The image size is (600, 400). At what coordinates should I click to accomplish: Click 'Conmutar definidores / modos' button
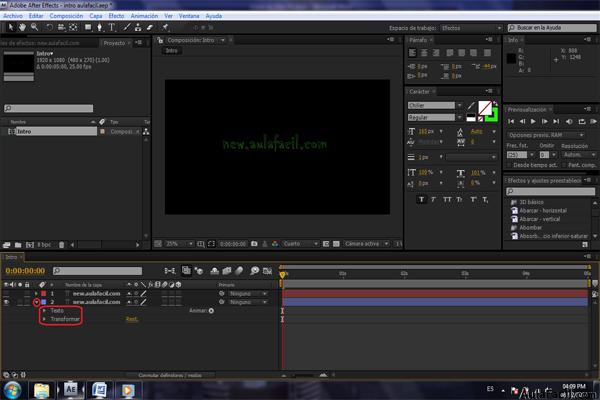click(x=170, y=375)
